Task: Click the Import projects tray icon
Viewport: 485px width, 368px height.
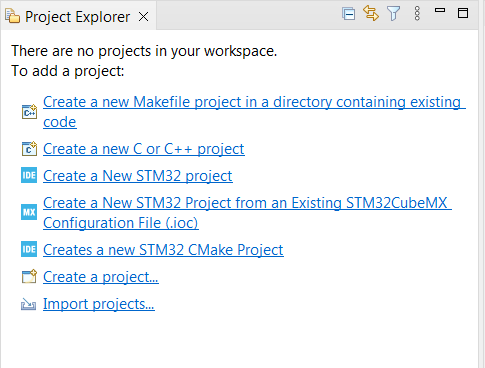Action: pos(29,304)
